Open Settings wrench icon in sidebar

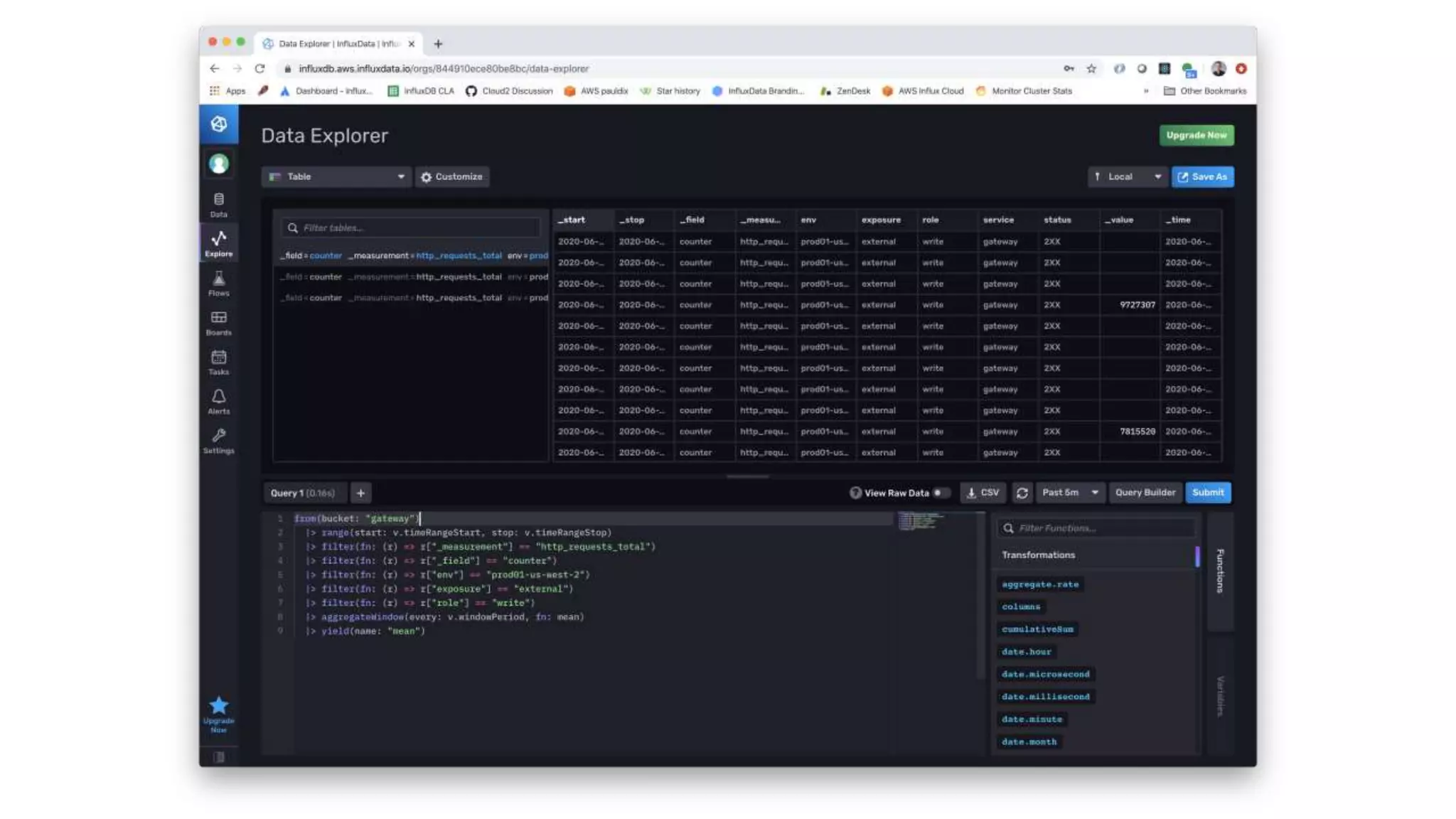[218, 440]
